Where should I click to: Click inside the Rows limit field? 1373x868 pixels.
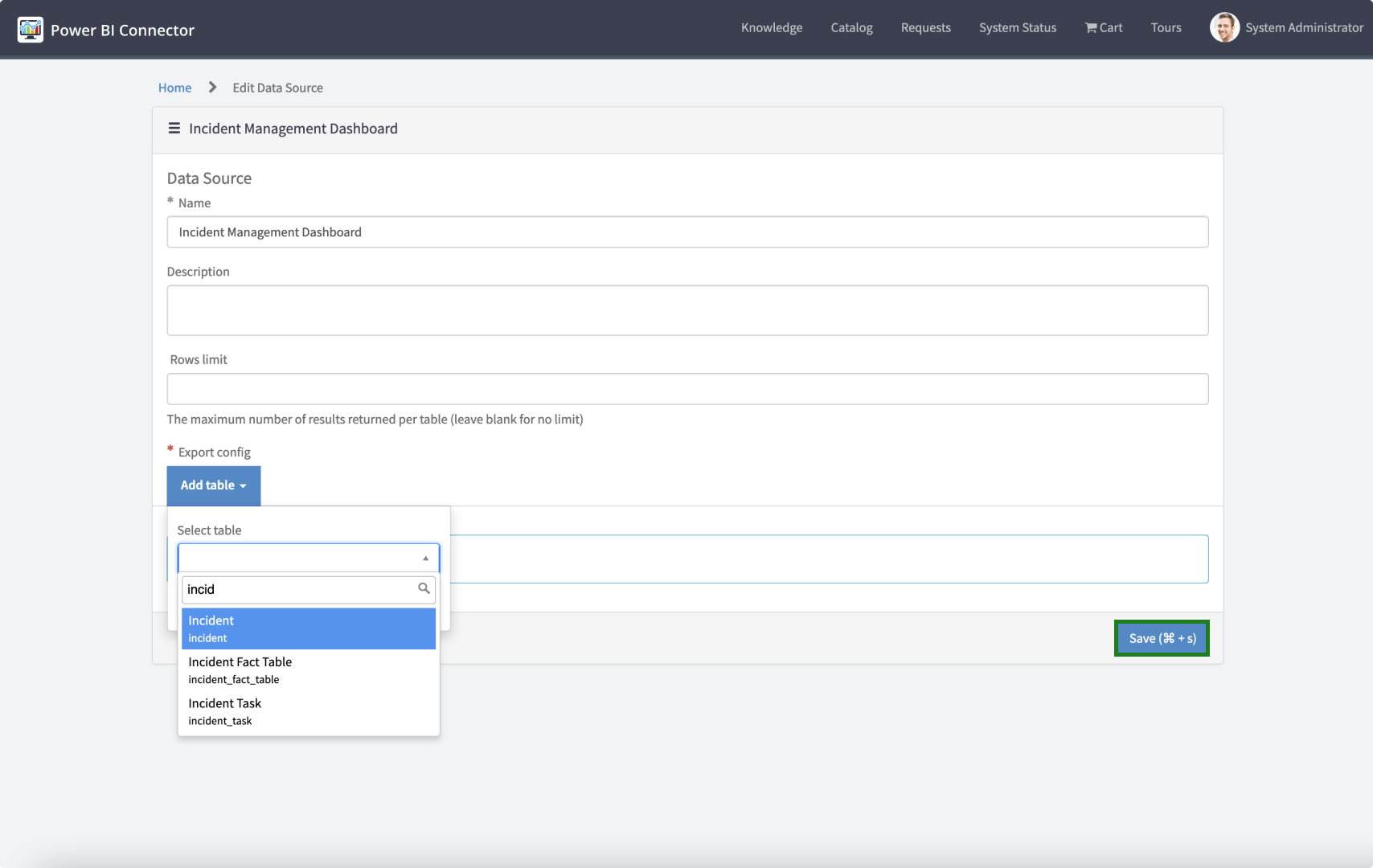point(687,388)
